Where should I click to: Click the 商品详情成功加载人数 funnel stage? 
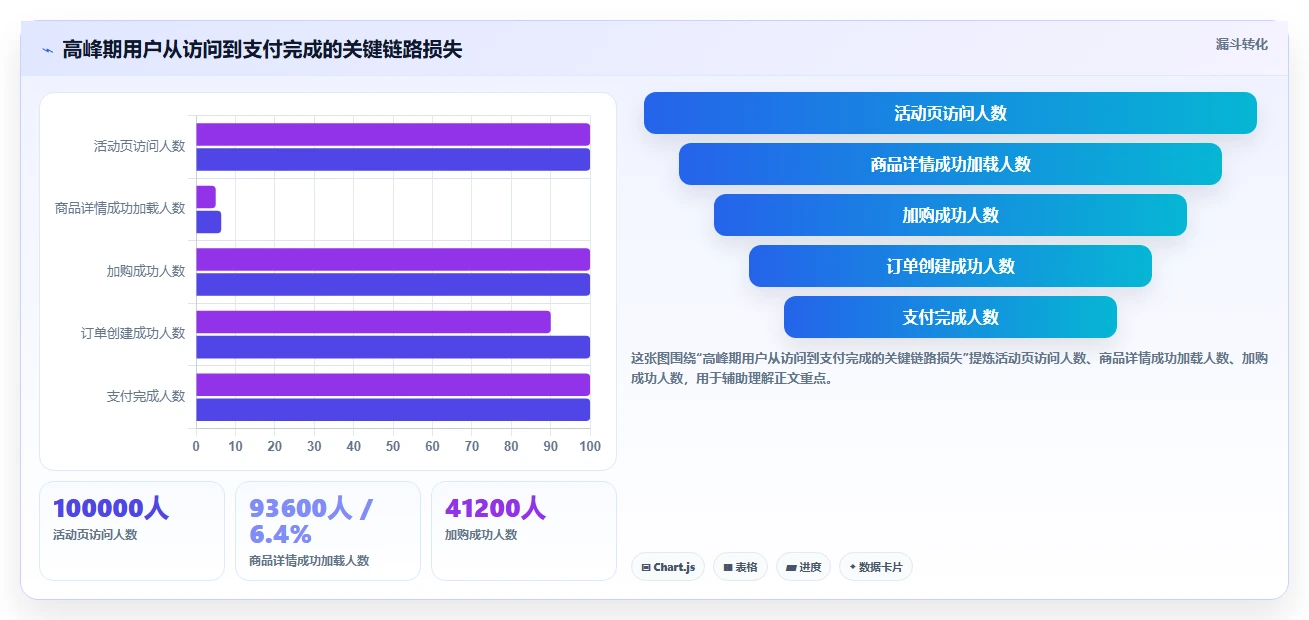950,164
